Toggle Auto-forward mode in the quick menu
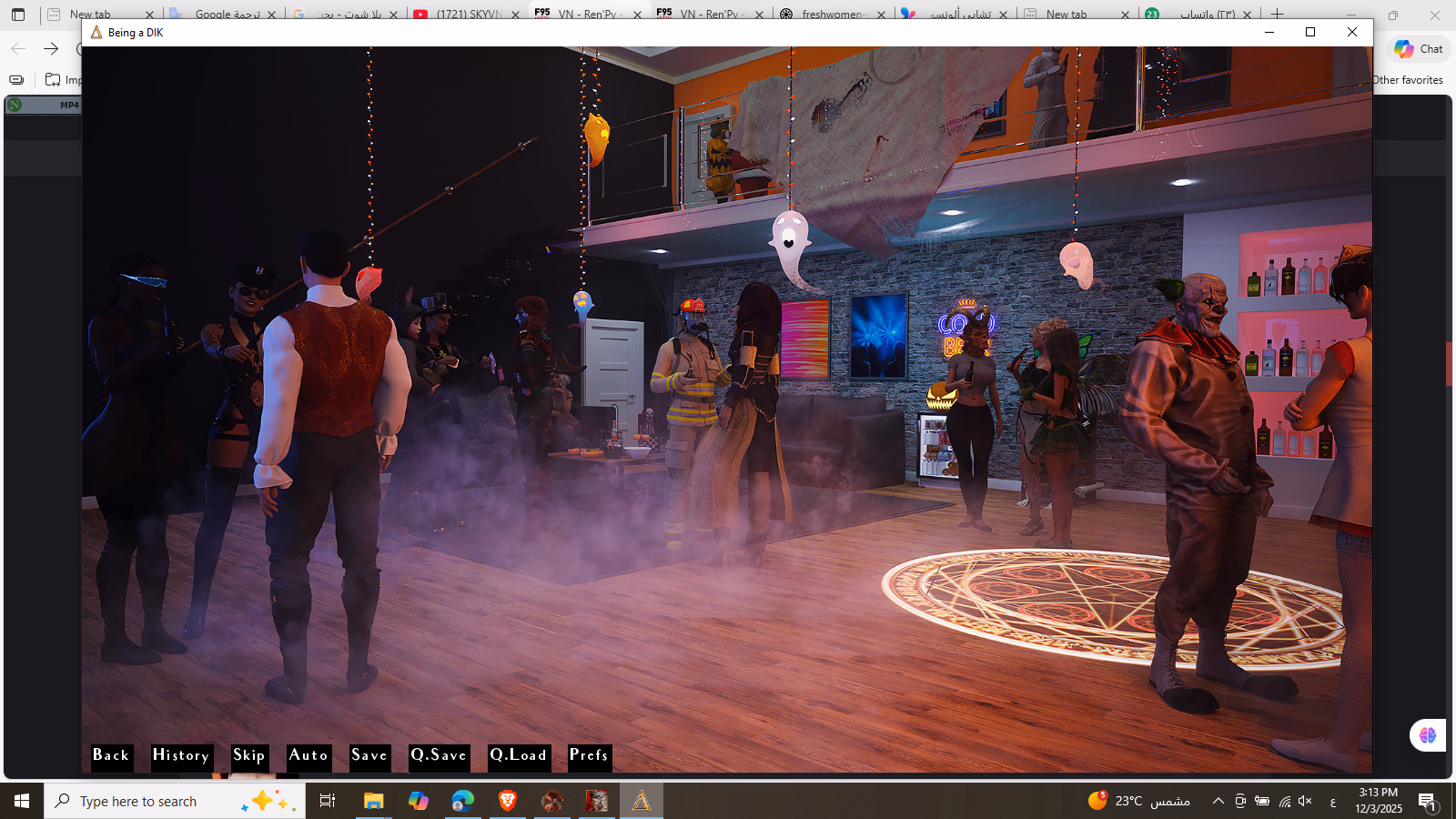This screenshot has width=1456, height=819. (308, 755)
